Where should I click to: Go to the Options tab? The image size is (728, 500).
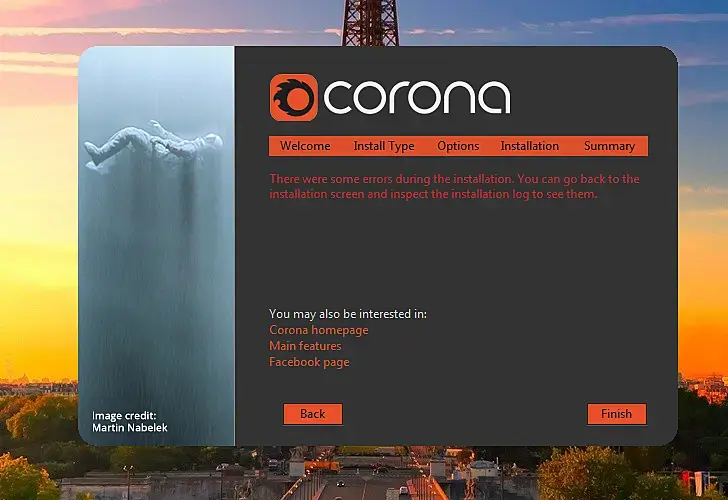pos(458,146)
